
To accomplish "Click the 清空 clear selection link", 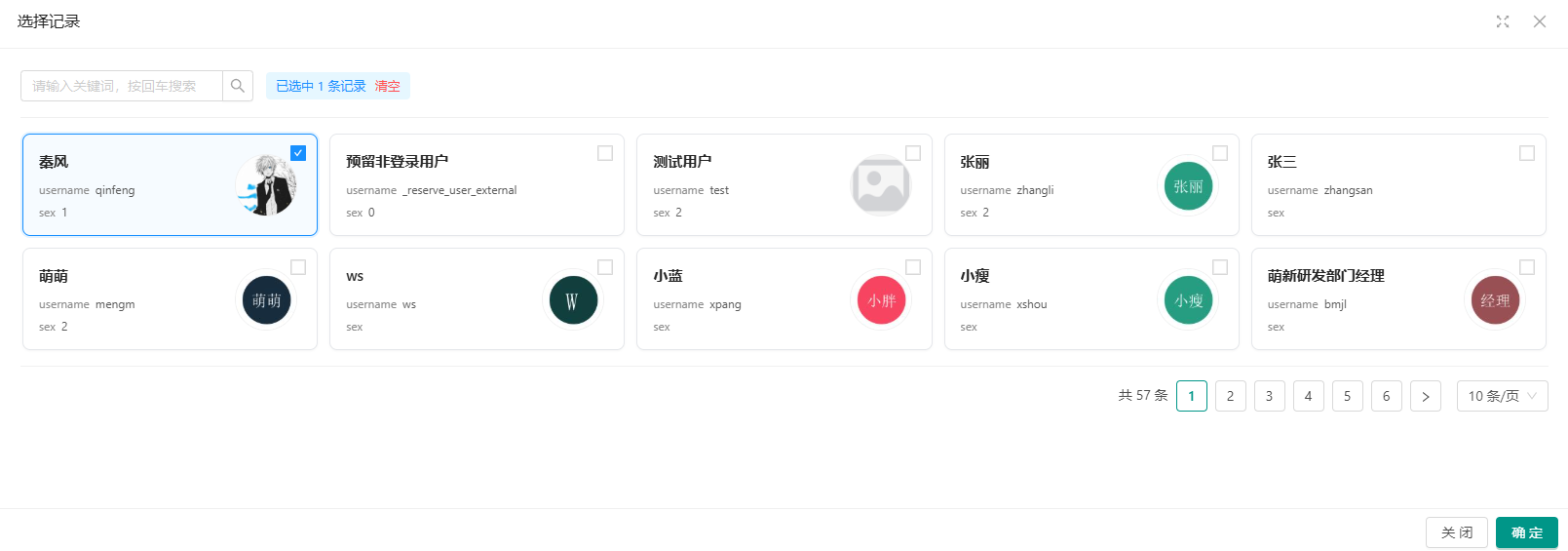I will (388, 86).
